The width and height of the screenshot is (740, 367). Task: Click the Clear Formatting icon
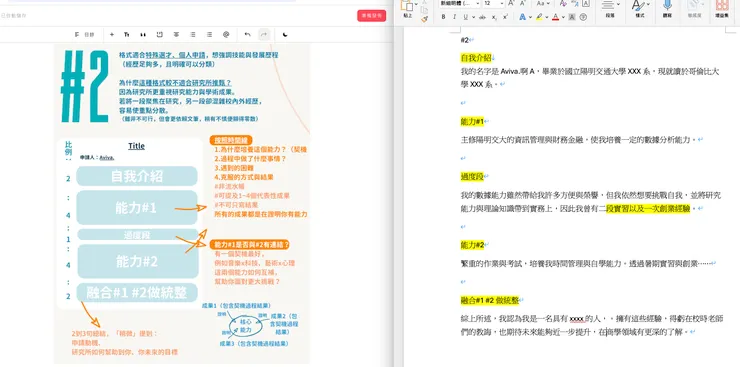(x=563, y=3)
